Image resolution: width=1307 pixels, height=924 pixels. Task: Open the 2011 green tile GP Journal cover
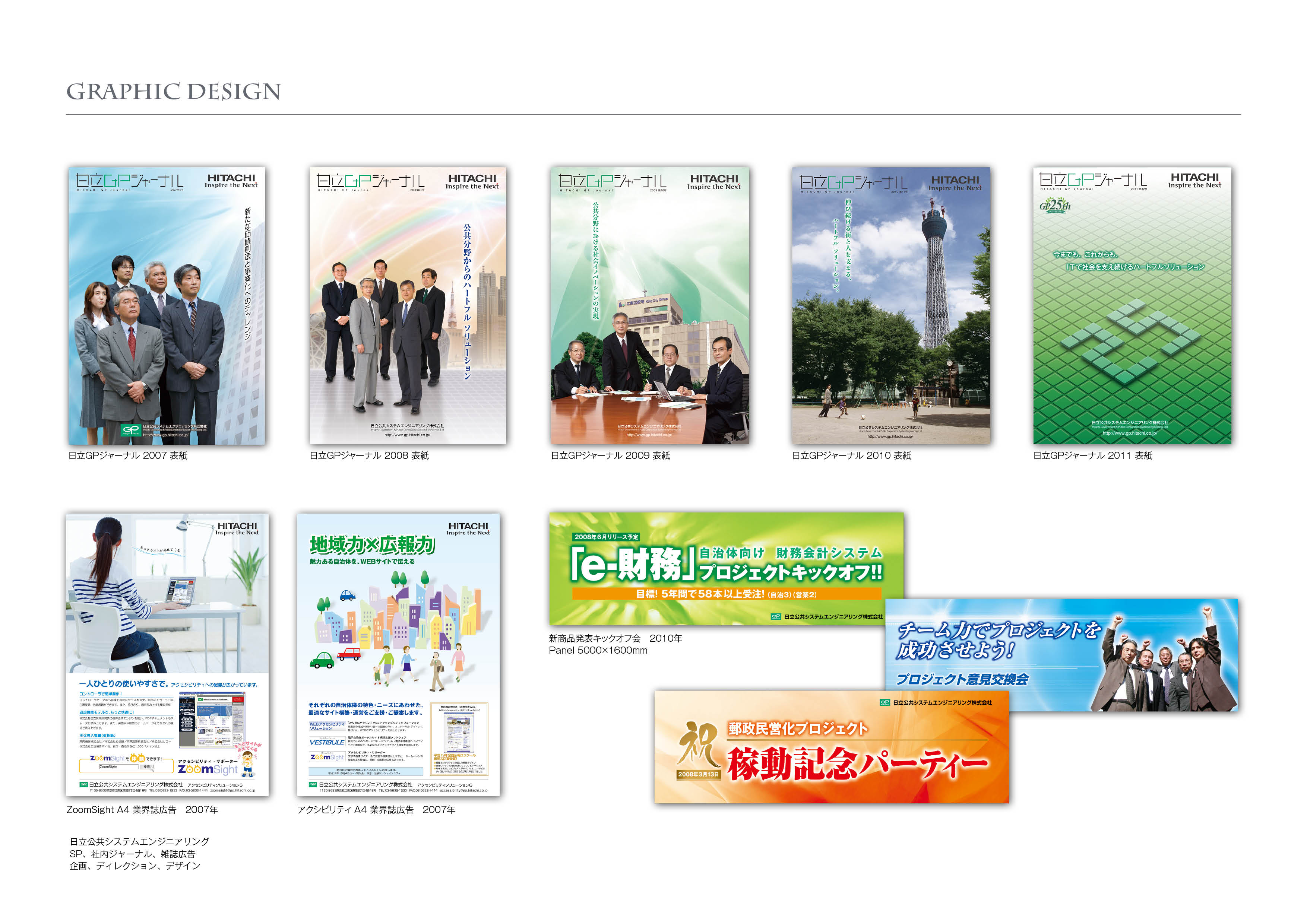click(x=1132, y=305)
